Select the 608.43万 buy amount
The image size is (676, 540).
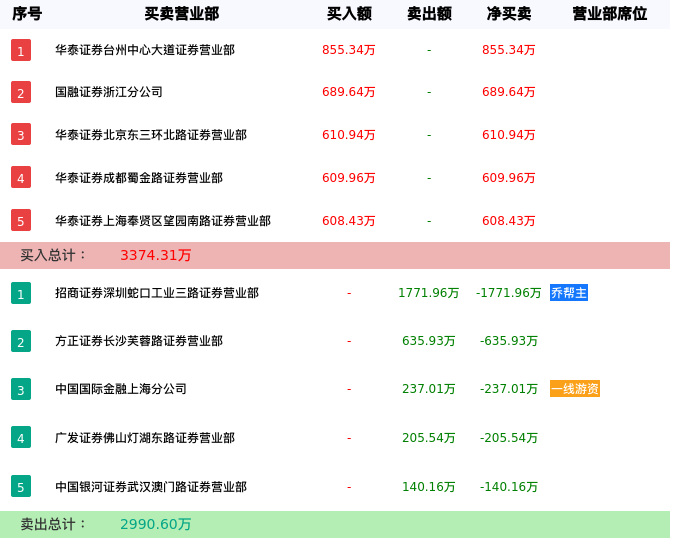click(x=349, y=221)
